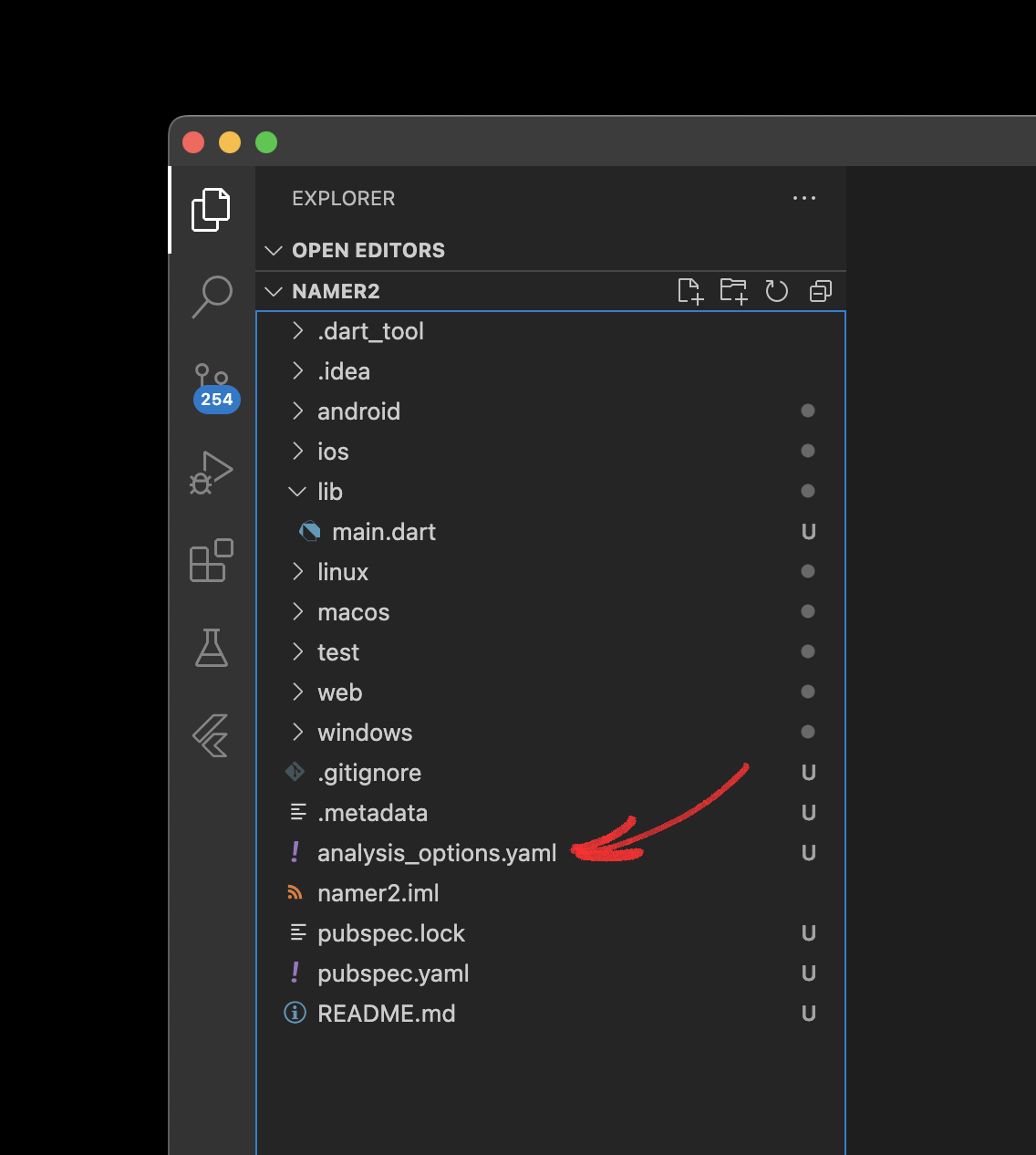Click the New Folder icon in Explorer

click(733, 291)
